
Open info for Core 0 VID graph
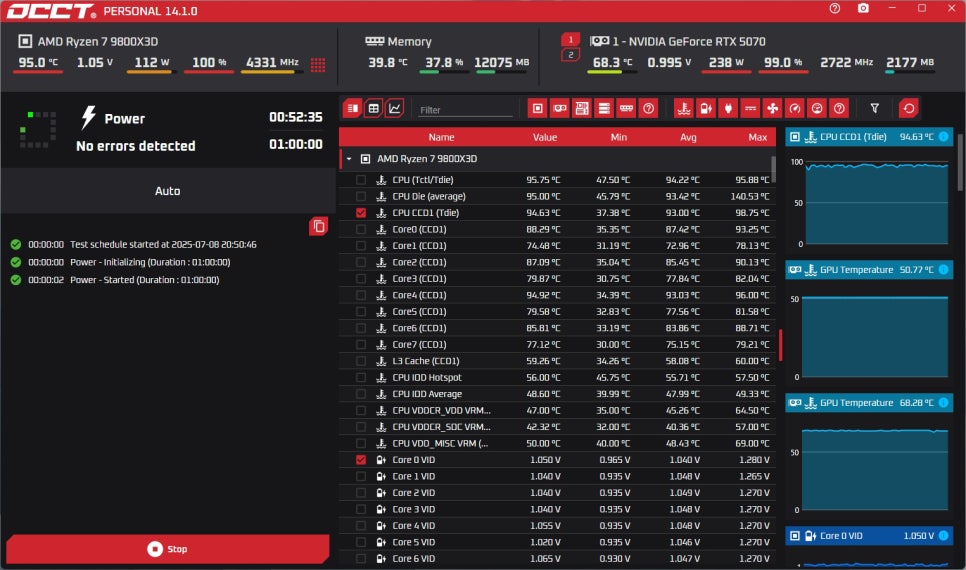click(x=943, y=536)
